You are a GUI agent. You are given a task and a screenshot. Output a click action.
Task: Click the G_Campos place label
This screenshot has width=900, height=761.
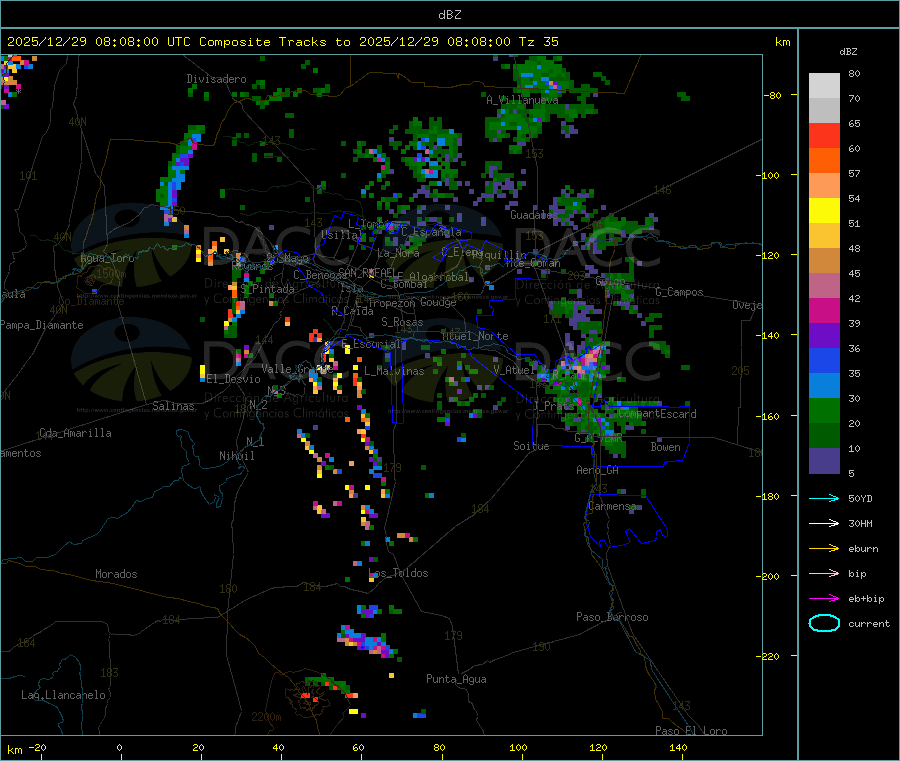(x=680, y=292)
